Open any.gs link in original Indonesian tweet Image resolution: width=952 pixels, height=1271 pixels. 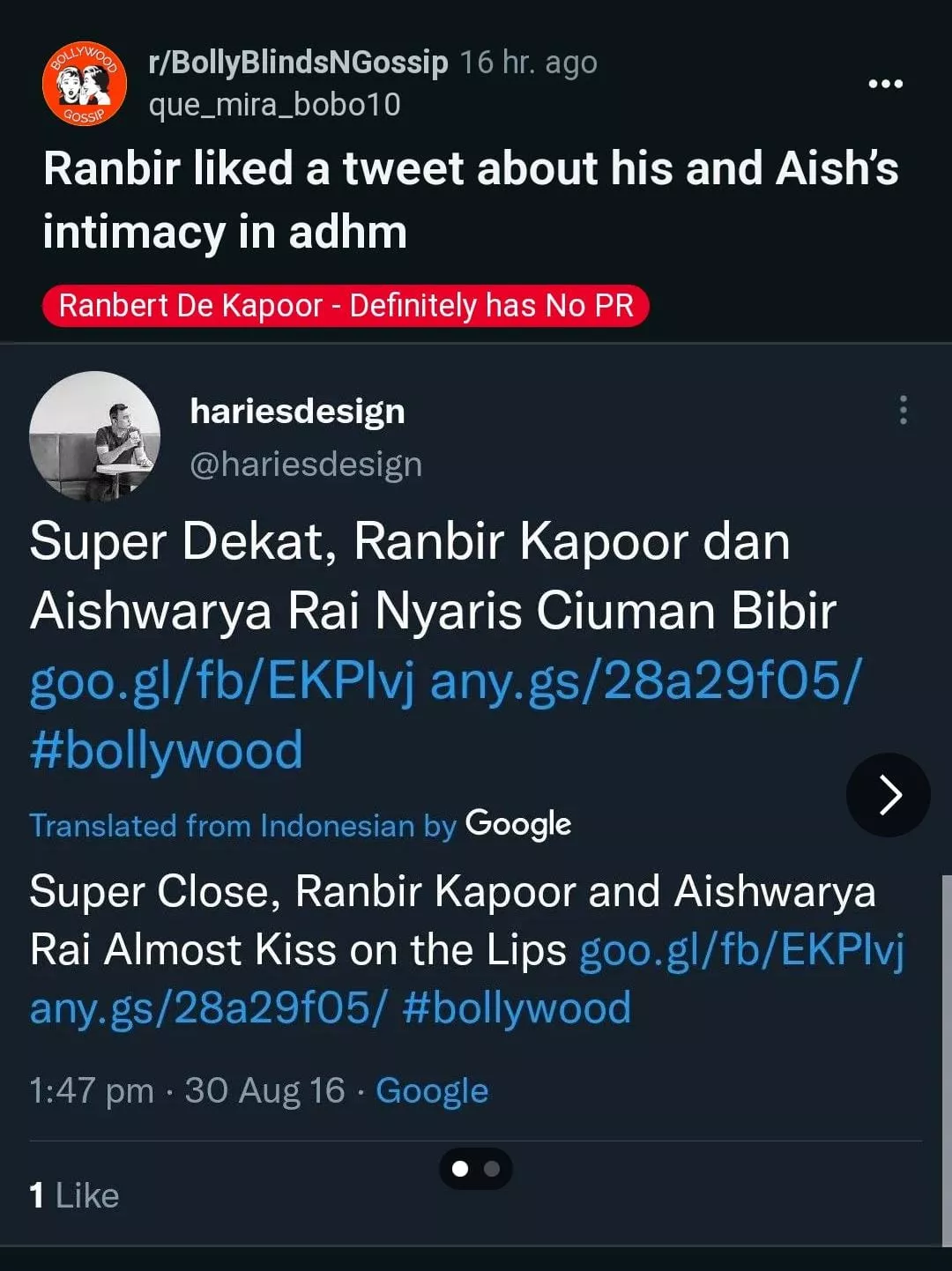[x=644, y=681]
